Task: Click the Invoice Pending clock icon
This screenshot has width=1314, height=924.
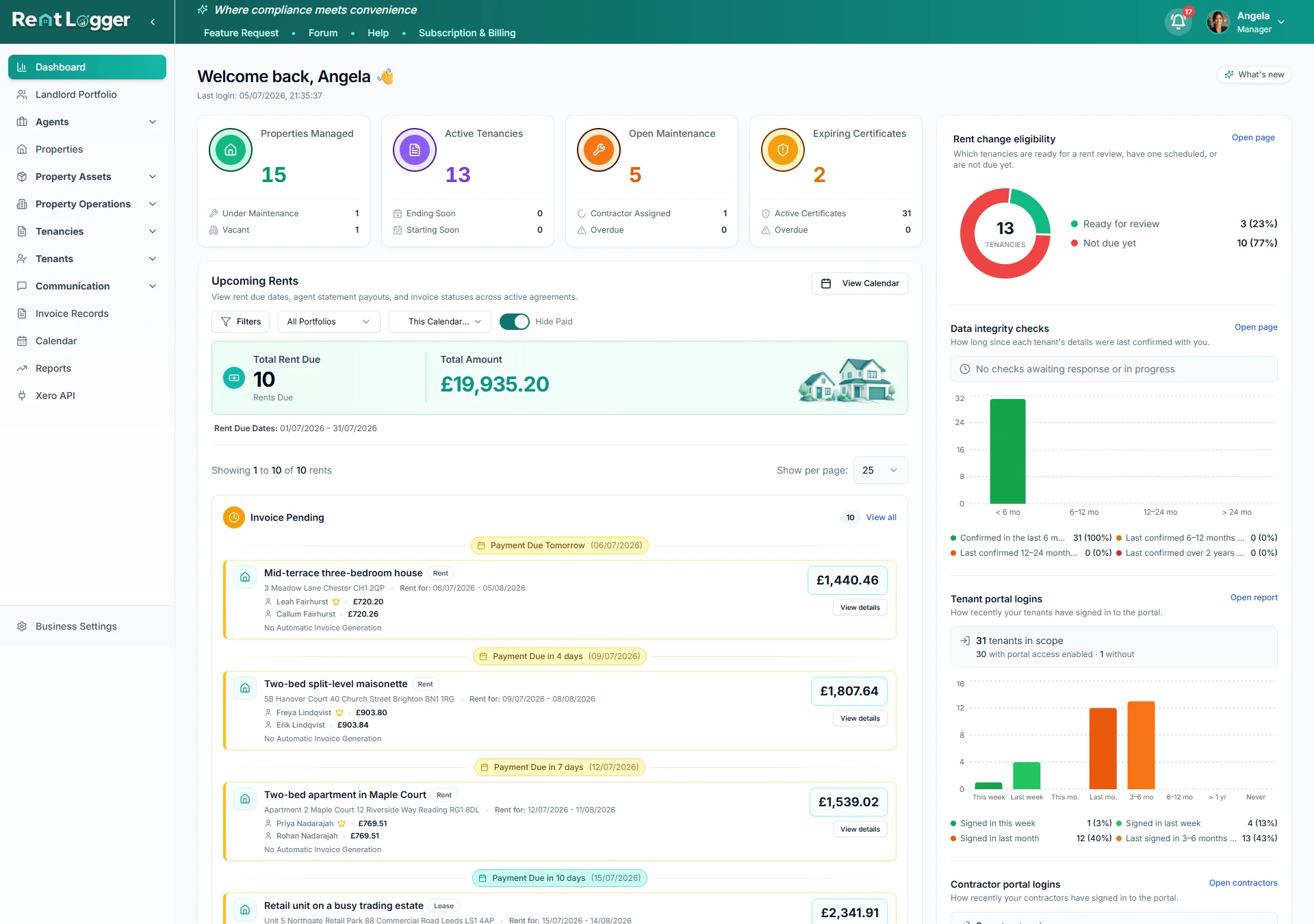Action: 234,517
